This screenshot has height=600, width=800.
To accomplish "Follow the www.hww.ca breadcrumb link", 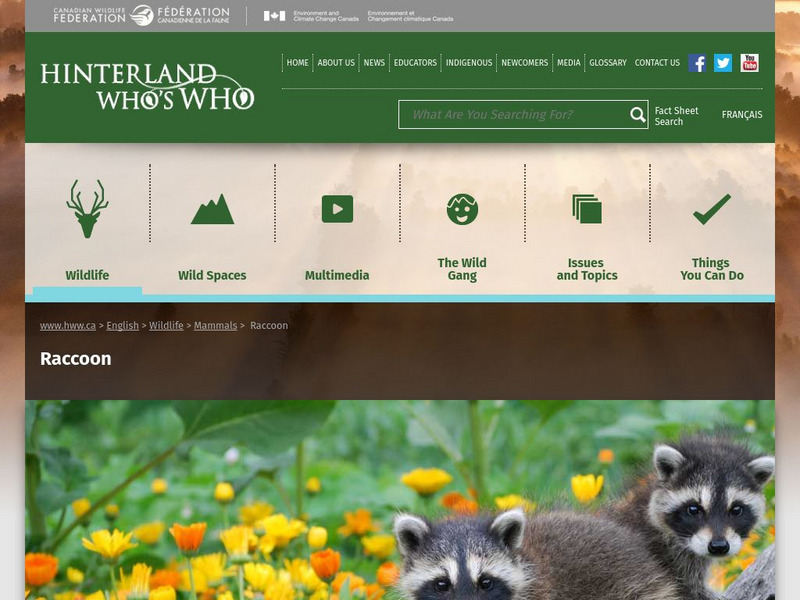I will tap(68, 326).
